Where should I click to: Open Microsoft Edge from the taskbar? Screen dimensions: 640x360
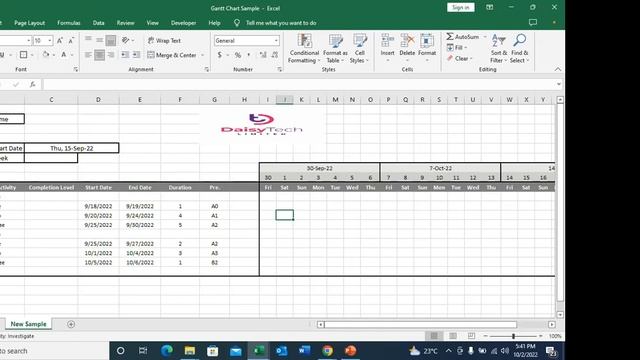coord(167,351)
